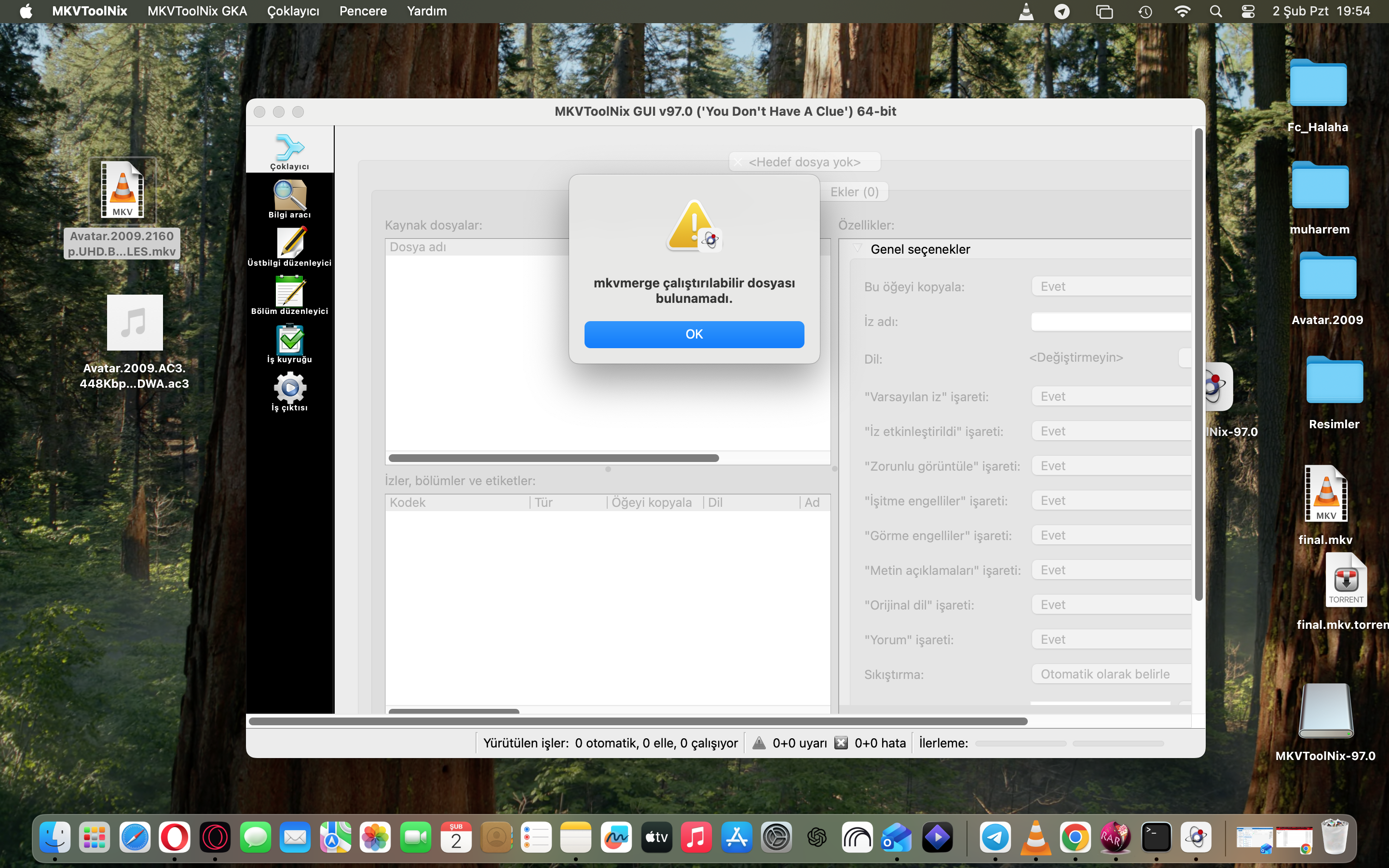
Task: Open the "Varsayılan iz" işareti dropdown
Action: click(x=1111, y=397)
